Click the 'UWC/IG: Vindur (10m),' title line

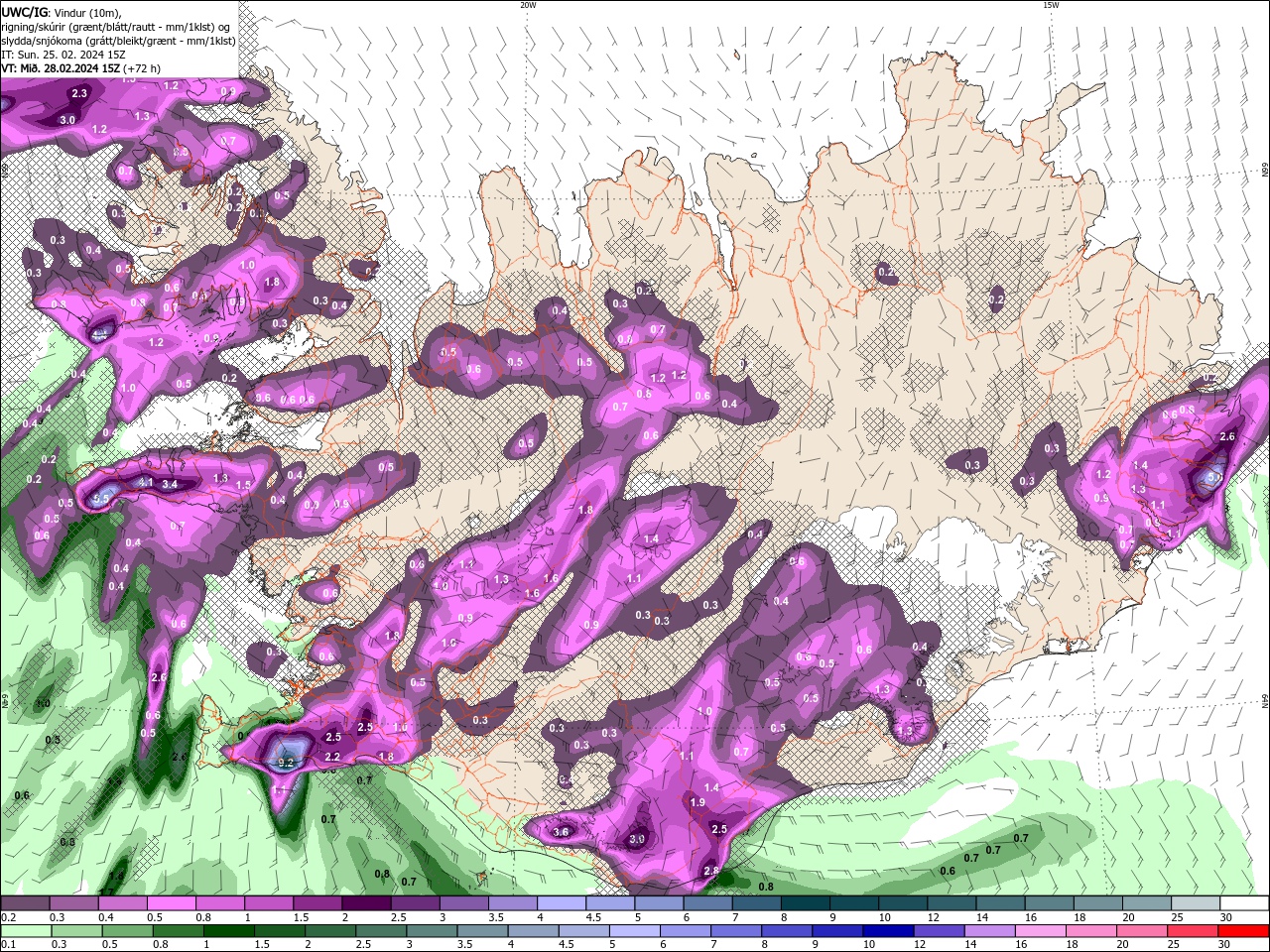tap(61, 12)
